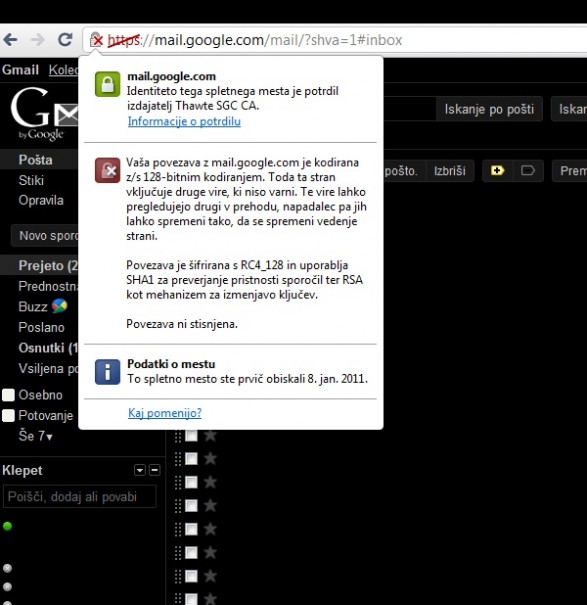This screenshot has width=587, height=605.
Task: Click the chat search field Poišči, dodaj ali povabi
Action: tap(80, 497)
